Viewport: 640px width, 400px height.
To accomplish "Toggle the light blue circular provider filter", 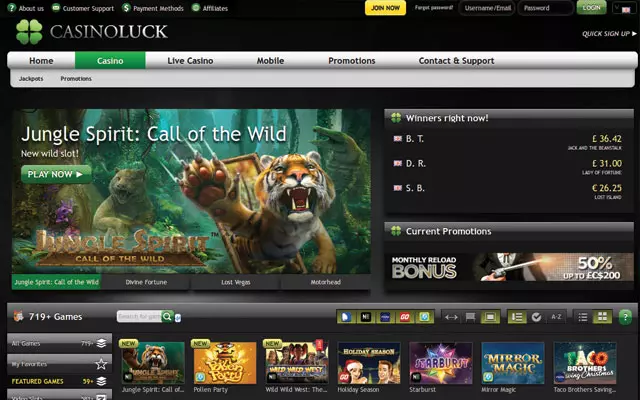I will click(x=424, y=317).
